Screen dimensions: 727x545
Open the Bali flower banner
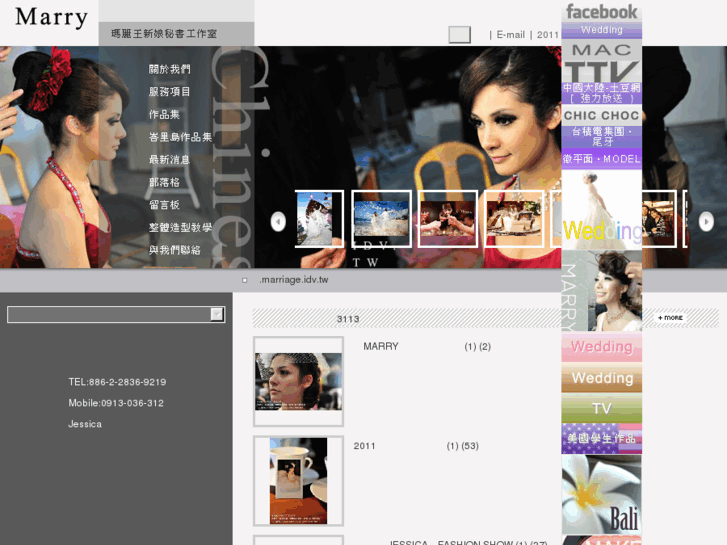601,494
